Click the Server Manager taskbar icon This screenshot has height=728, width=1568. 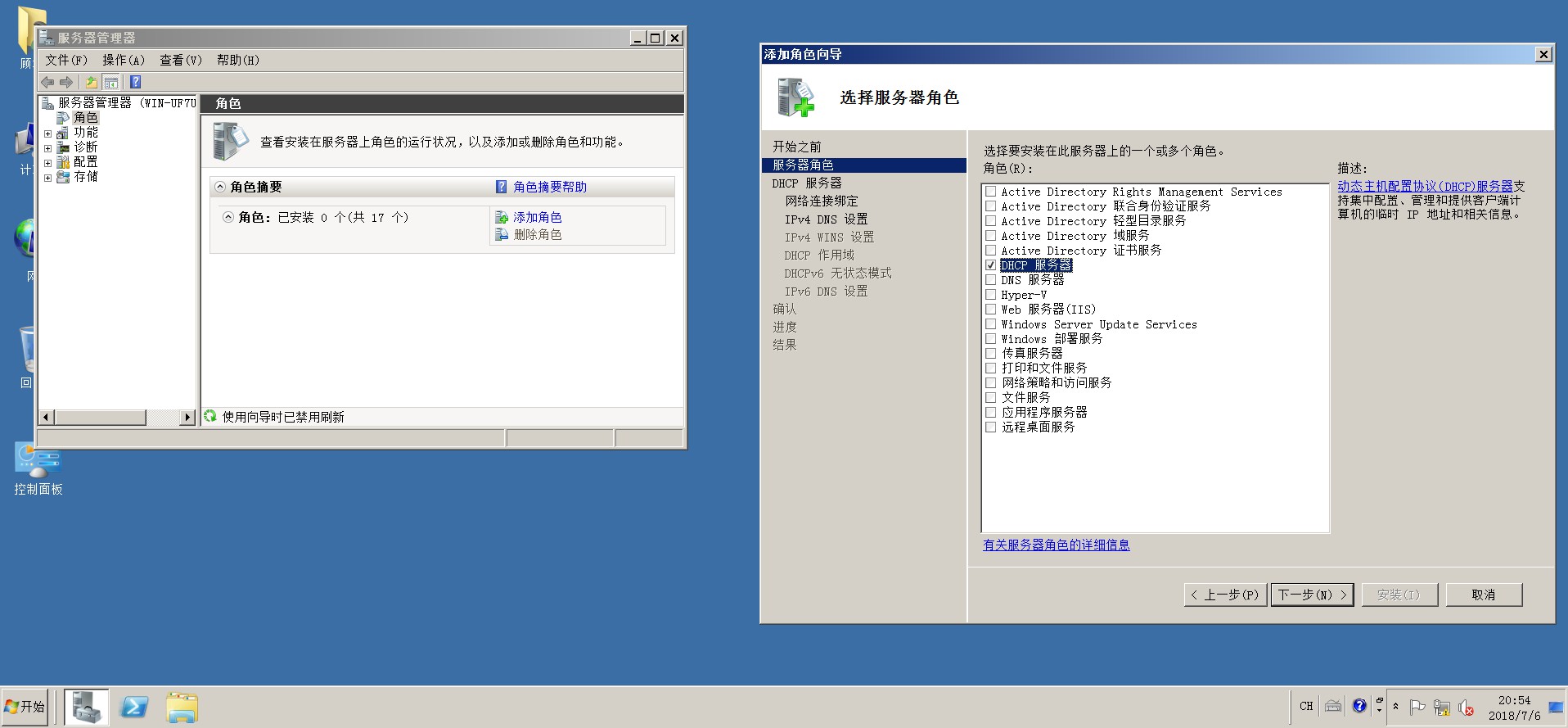[x=87, y=707]
